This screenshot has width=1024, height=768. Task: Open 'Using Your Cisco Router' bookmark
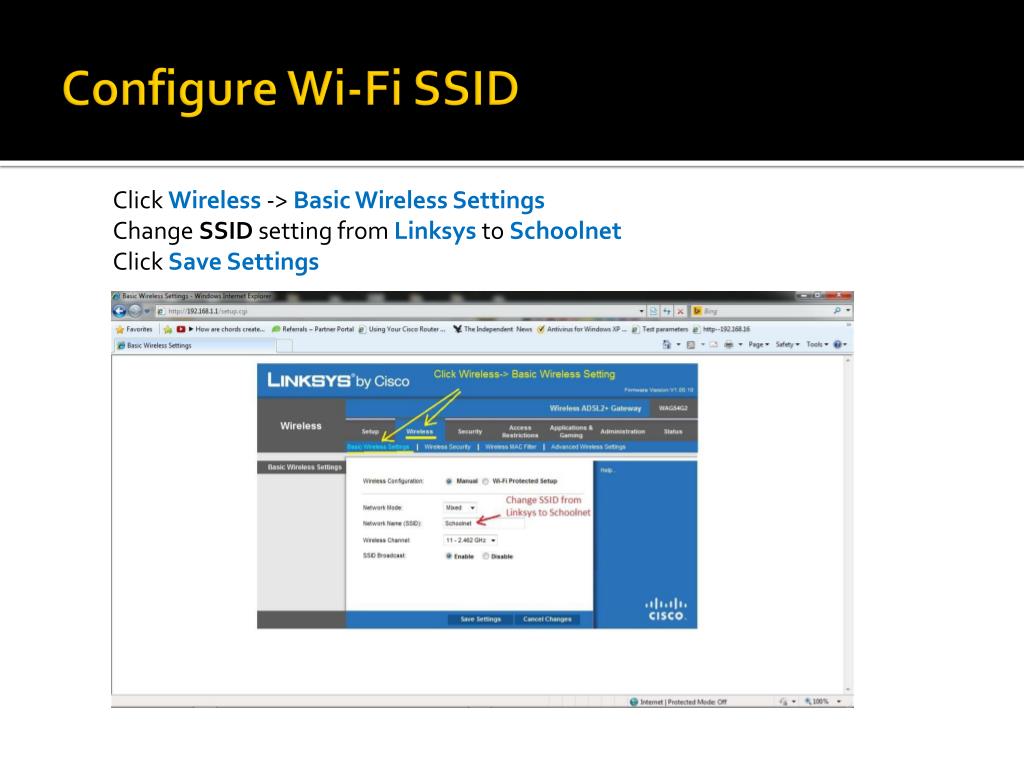[402, 329]
